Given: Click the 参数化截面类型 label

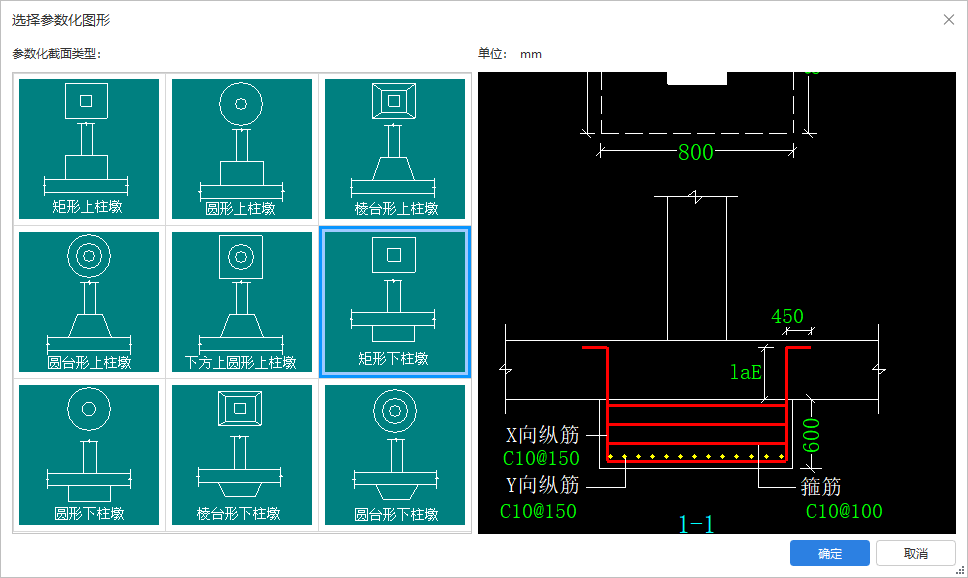Looking at the screenshot, I should pos(57,54).
